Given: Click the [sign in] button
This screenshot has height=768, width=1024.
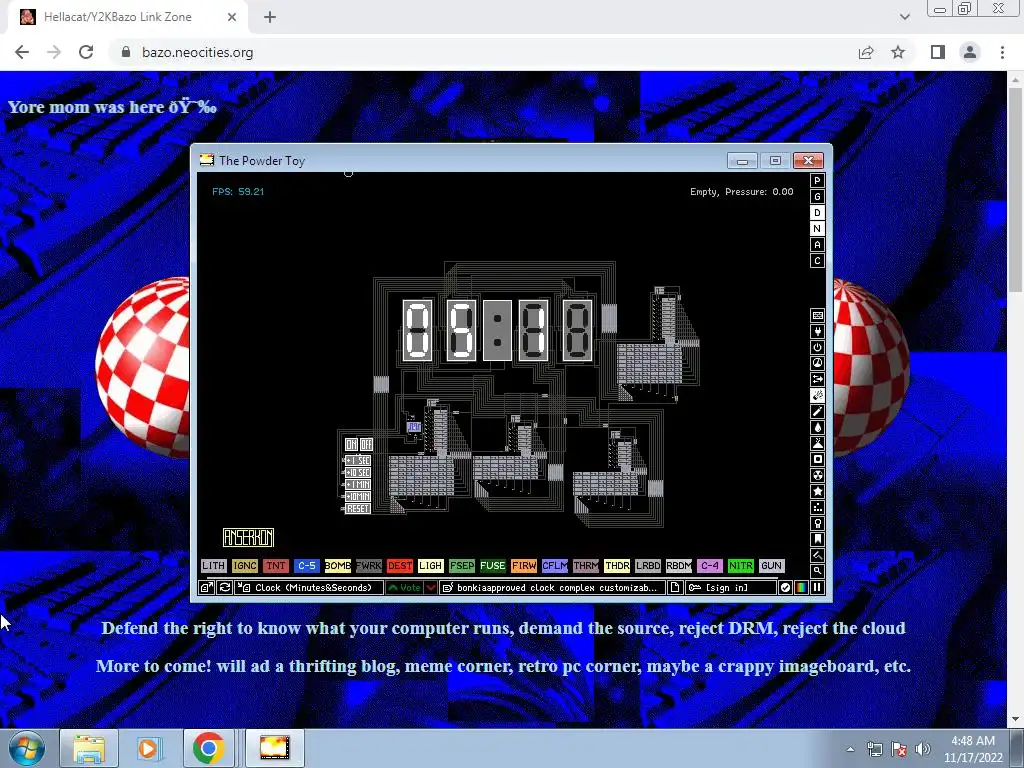Looking at the screenshot, I should [x=731, y=588].
